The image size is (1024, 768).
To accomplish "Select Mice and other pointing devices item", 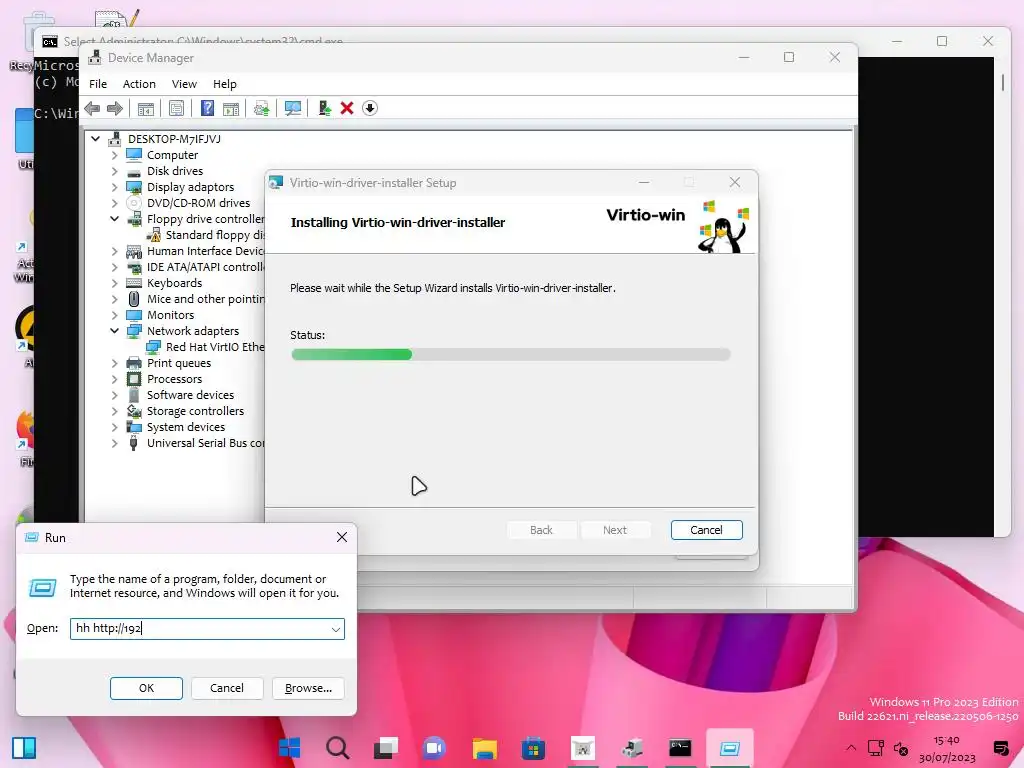I will click(206, 299).
